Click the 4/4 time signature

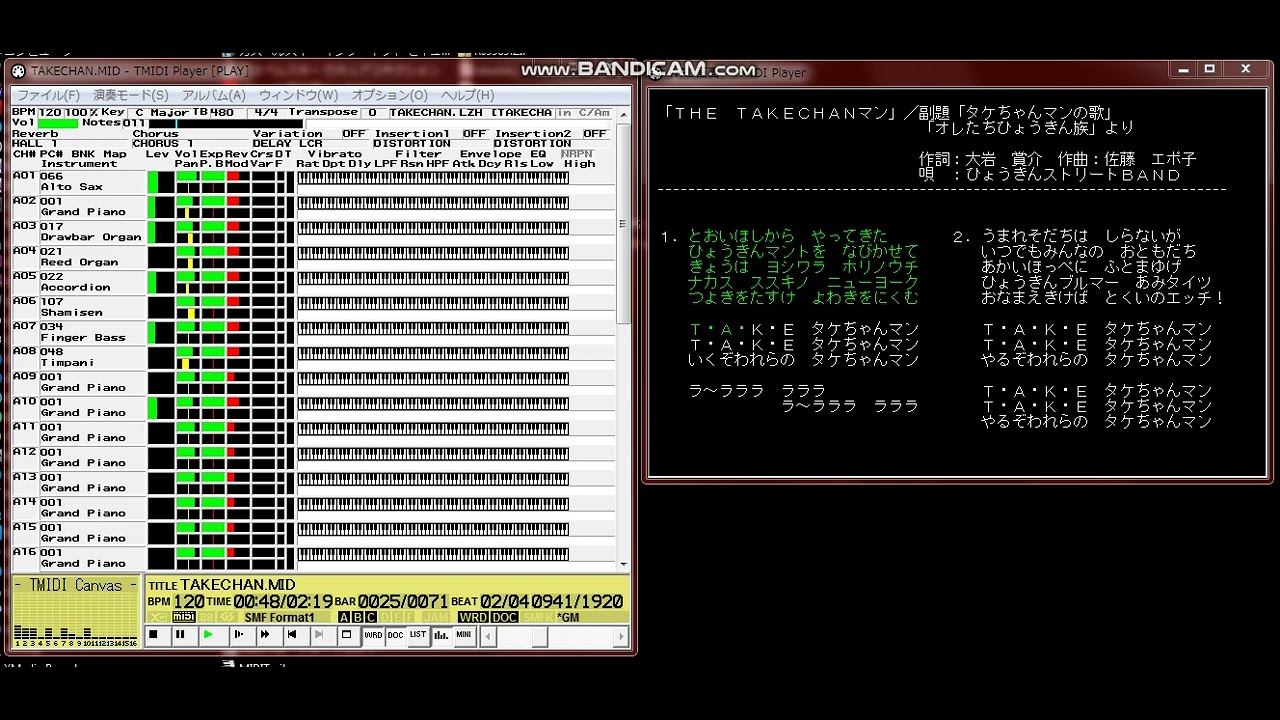click(x=267, y=113)
